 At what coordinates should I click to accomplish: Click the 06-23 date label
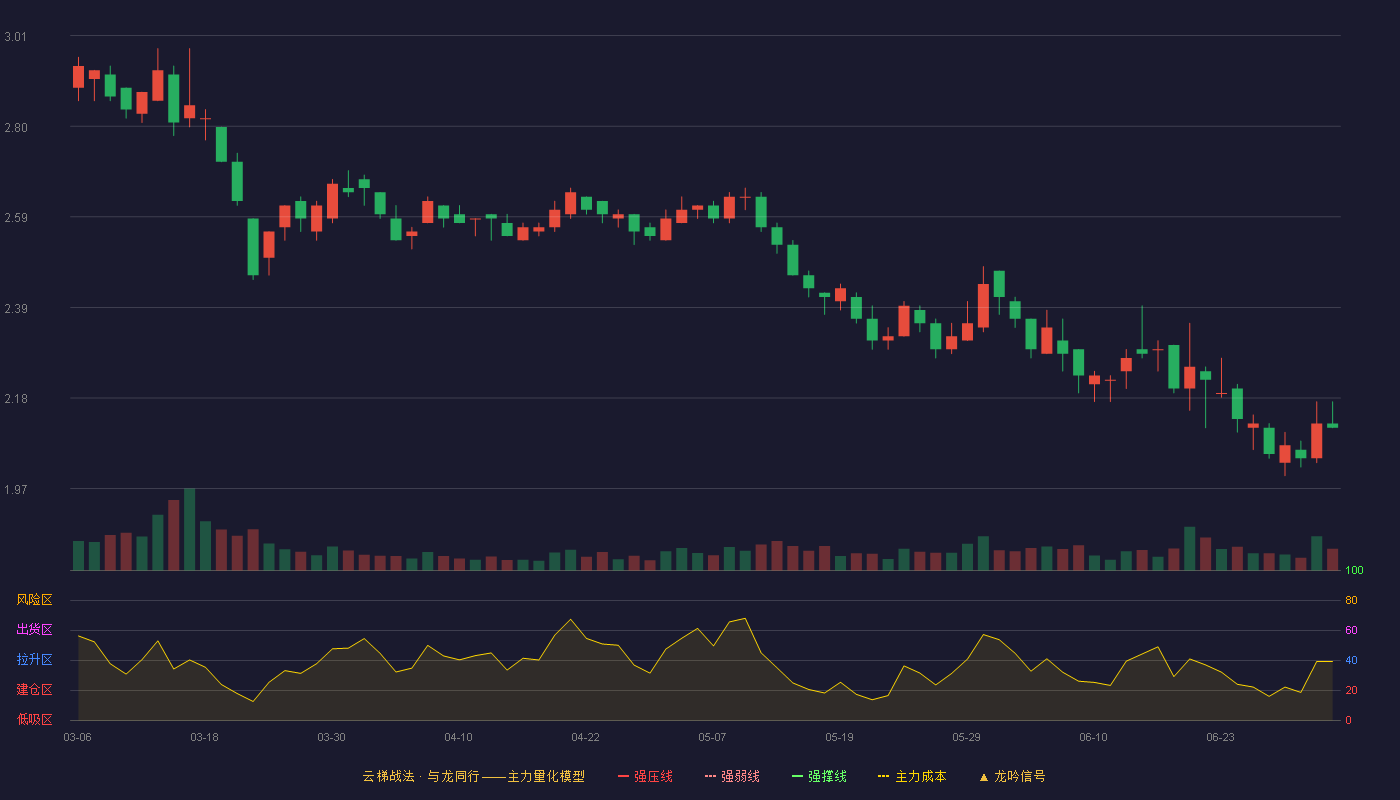(1220, 737)
